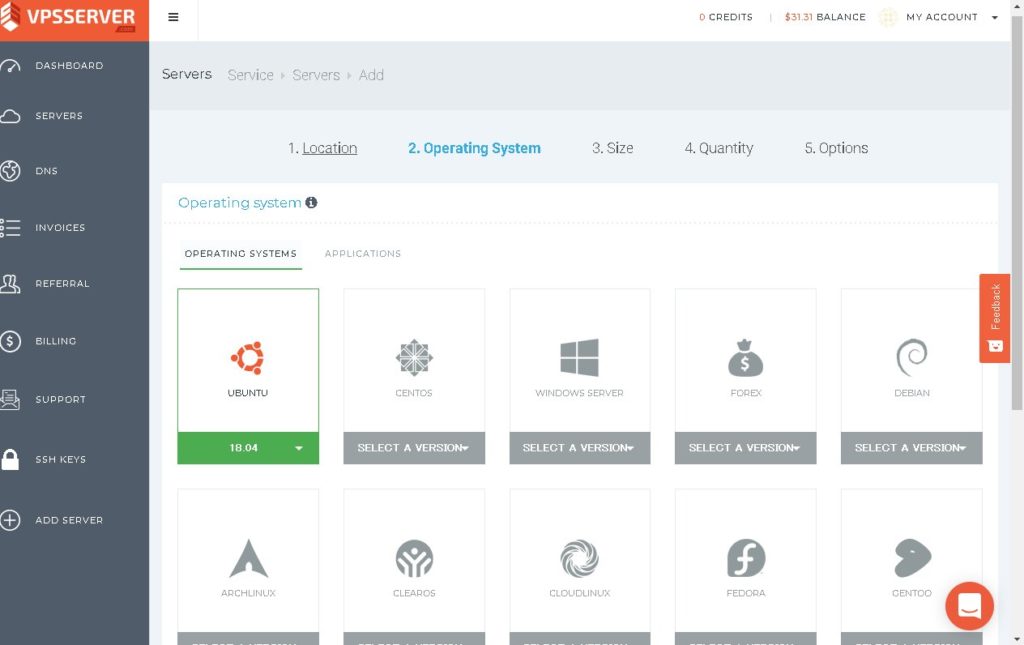
Task: Click the VPSSERVER logo
Action: pyautogui.click(x=68, y=17)
